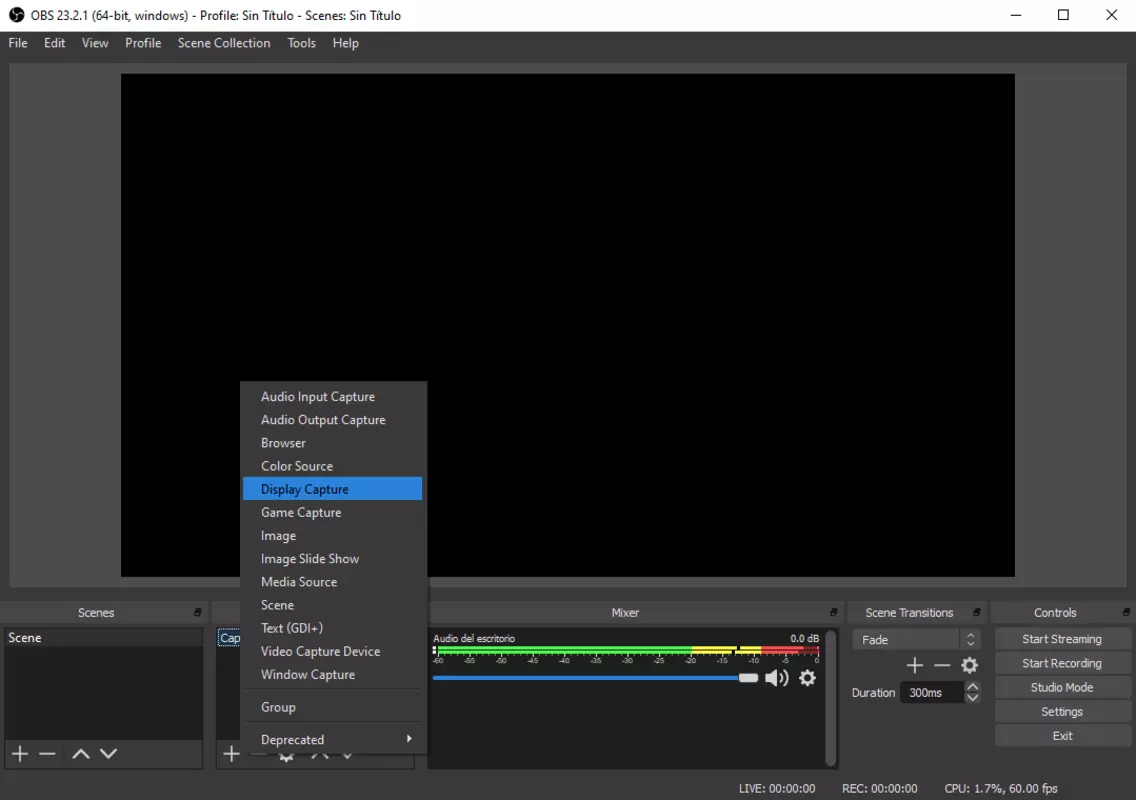Click the Mixer panel vertical scrollbar
The height and width of the screenshot is (800, 1136).
(x=831, y=697)
